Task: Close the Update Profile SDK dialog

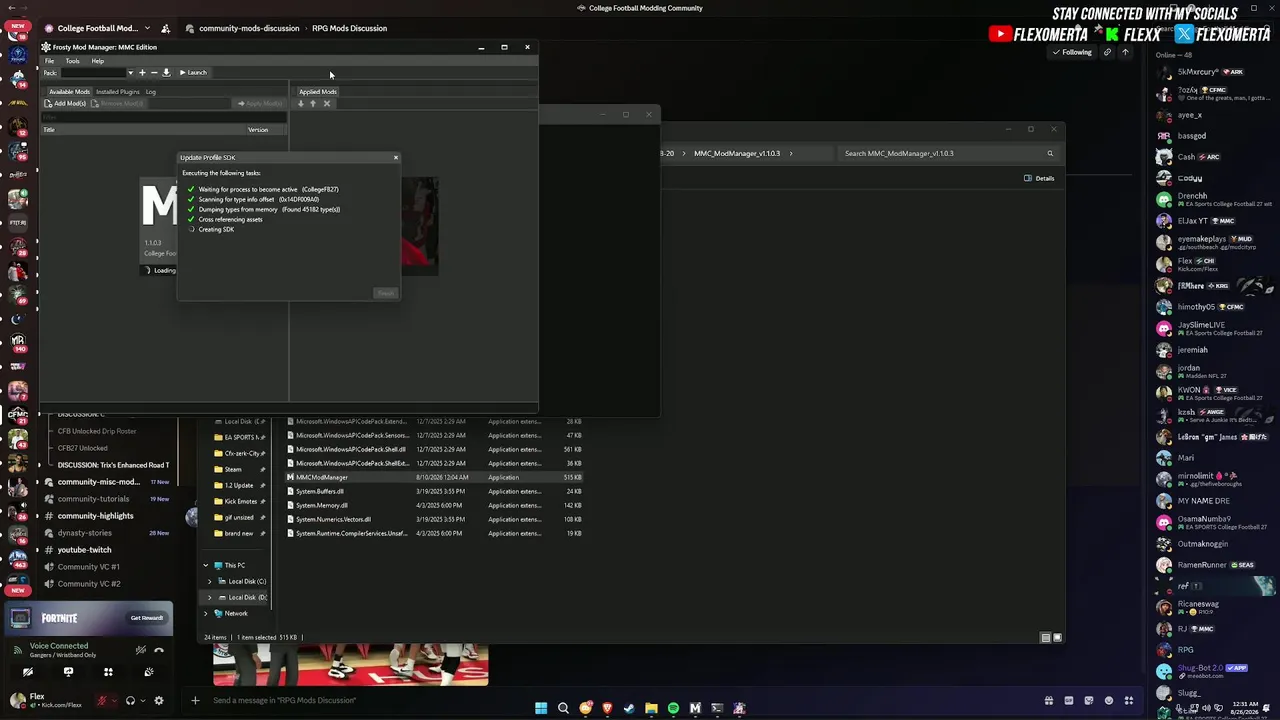Action: coord(395,157)
